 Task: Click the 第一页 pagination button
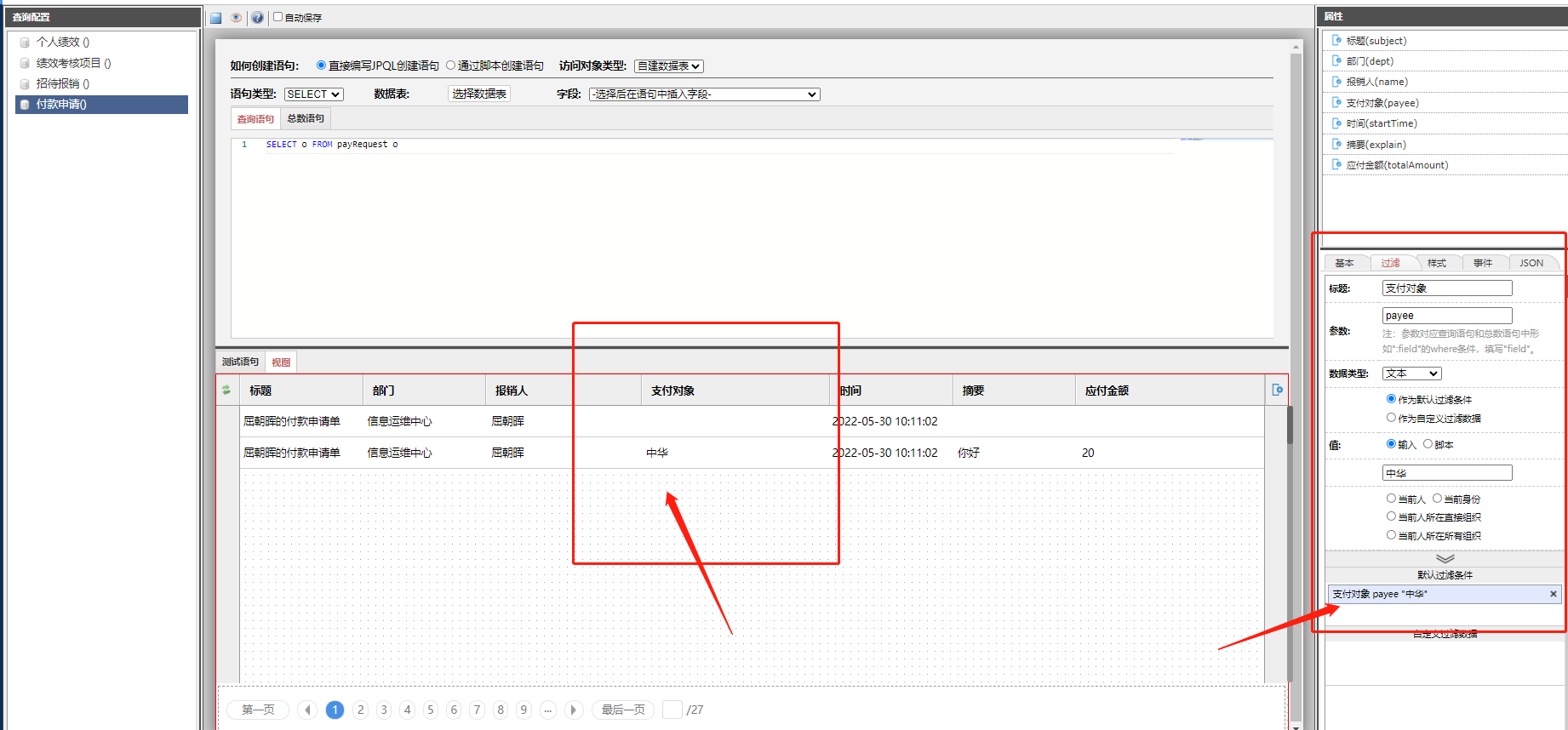[x=258, y=710]
